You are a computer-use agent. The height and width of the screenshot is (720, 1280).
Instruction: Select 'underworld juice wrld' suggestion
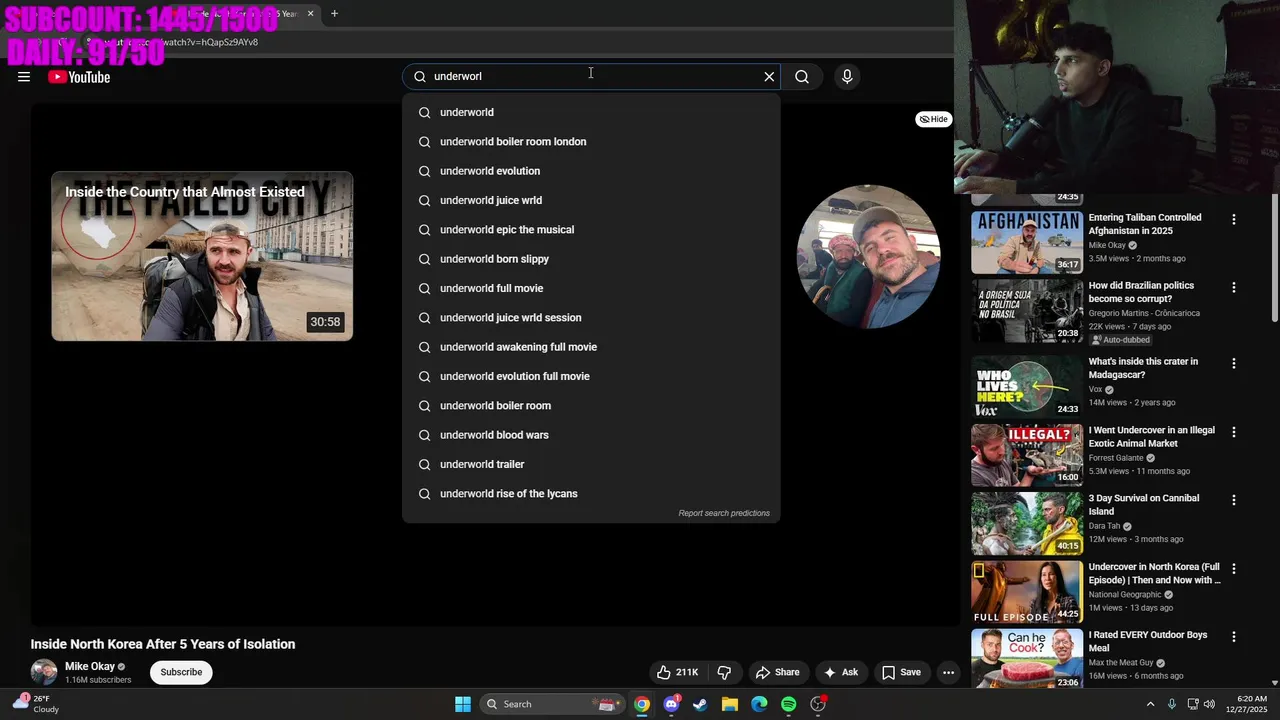click(591, 200)
